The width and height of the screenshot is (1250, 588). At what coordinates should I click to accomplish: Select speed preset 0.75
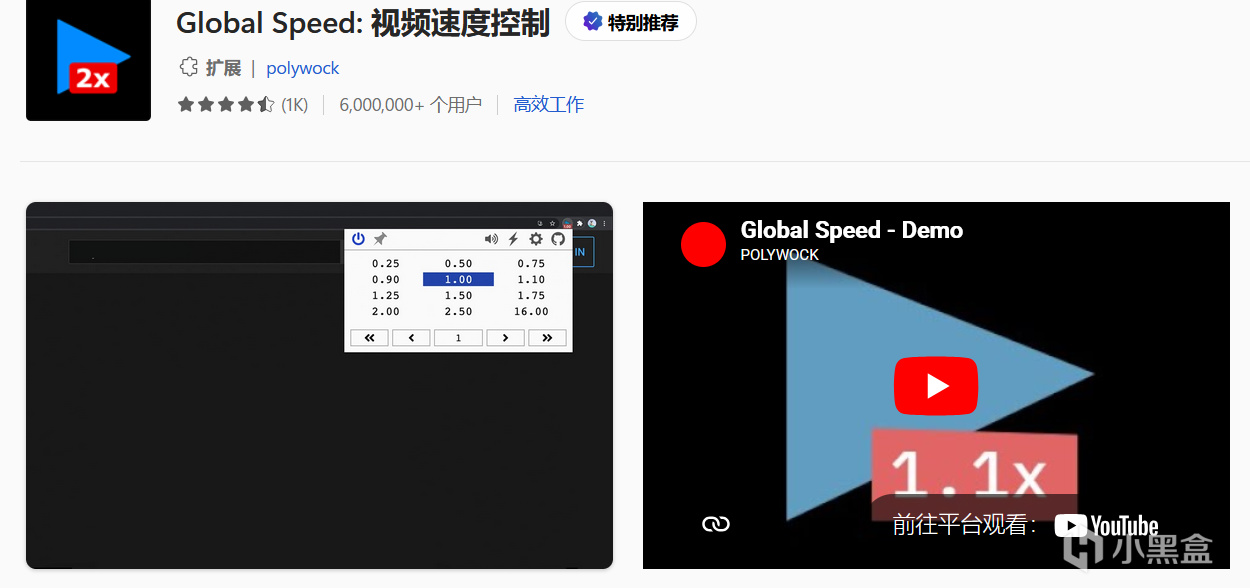coord(531,264)
